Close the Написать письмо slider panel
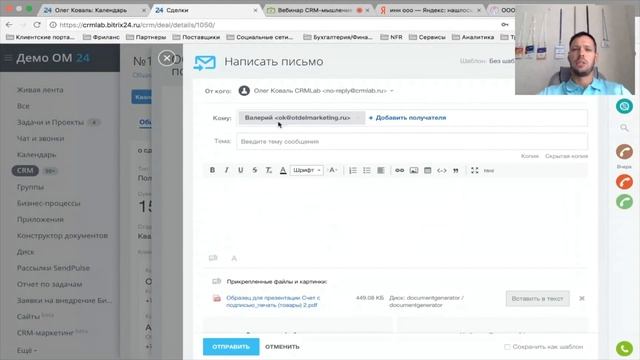This screenshot has width=640, height=360. tap(167, 58)
